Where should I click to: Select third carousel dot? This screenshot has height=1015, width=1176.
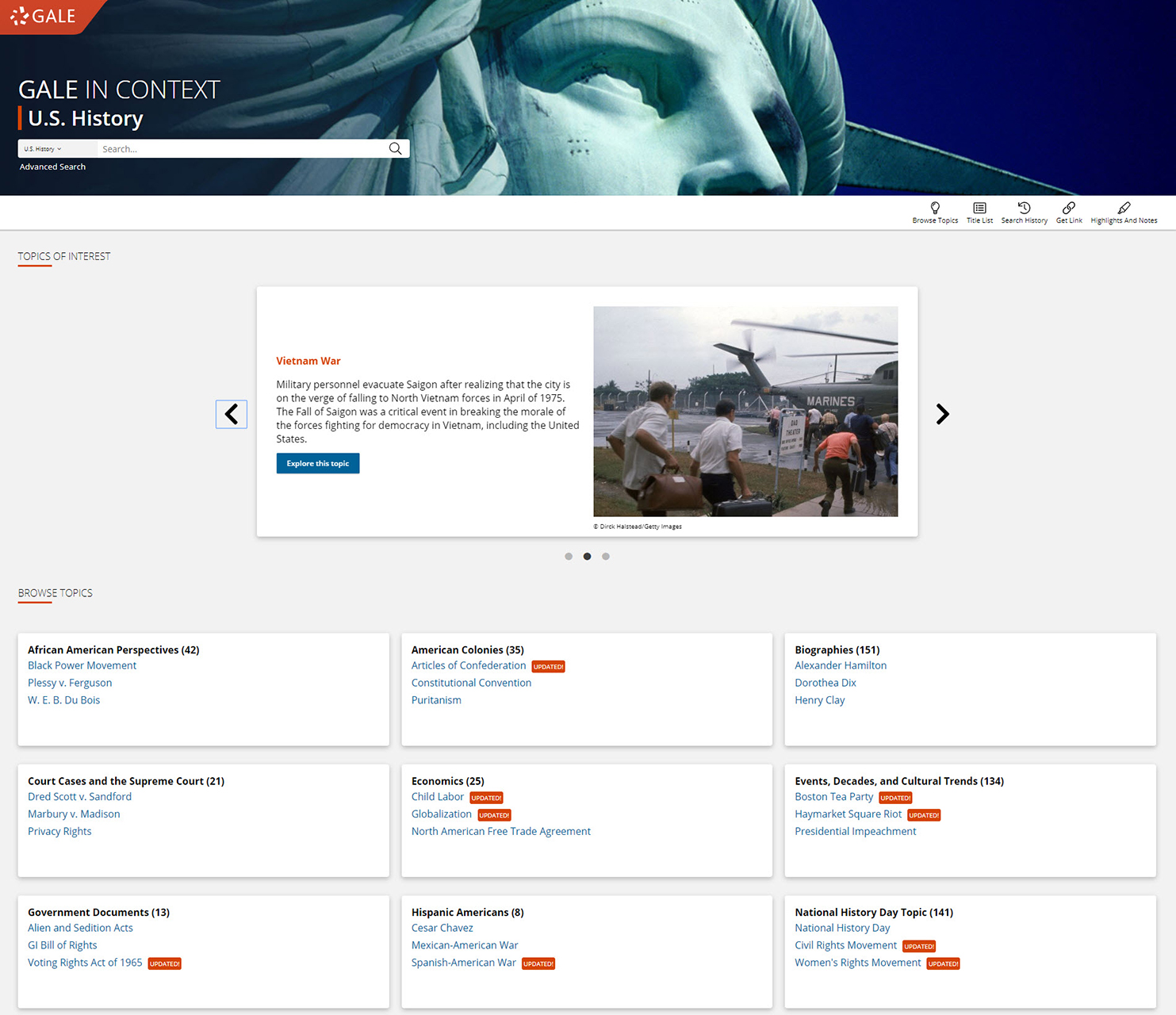(606, 557)
